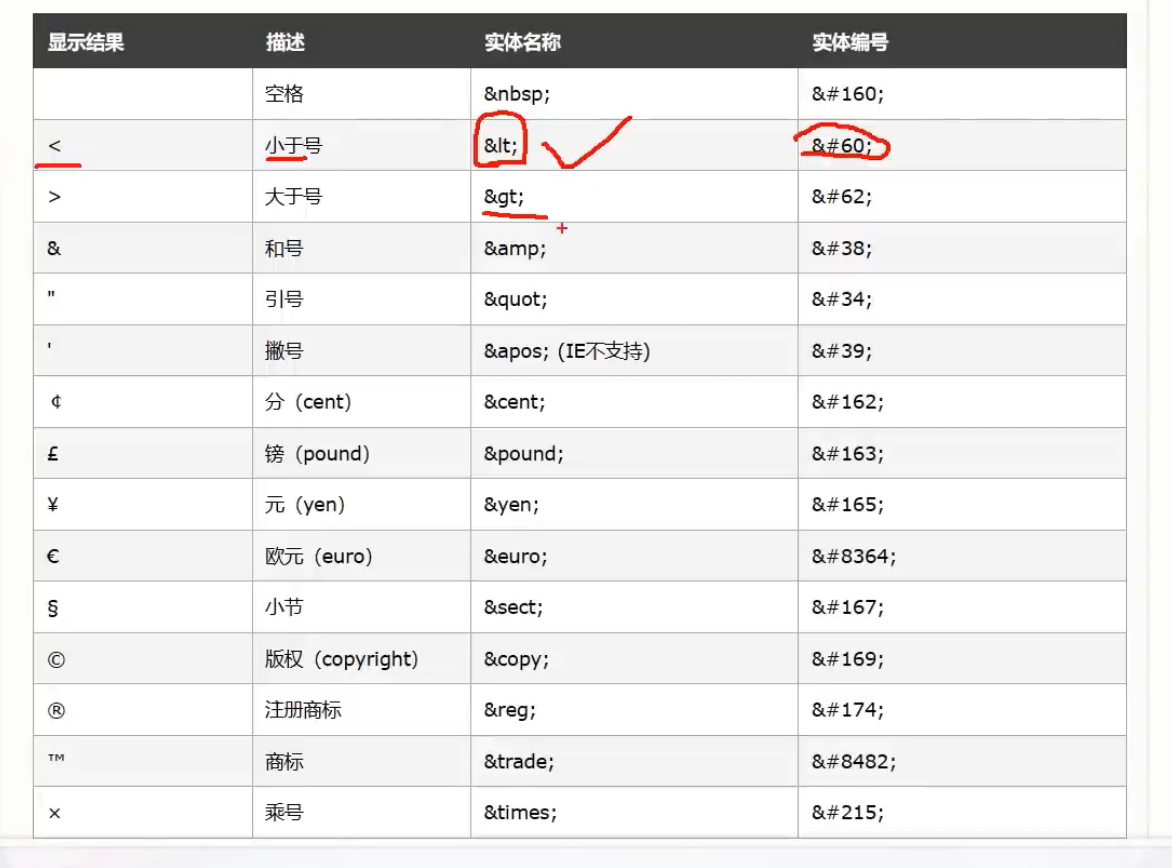Click the &#39; entity number

pos(842,351)
